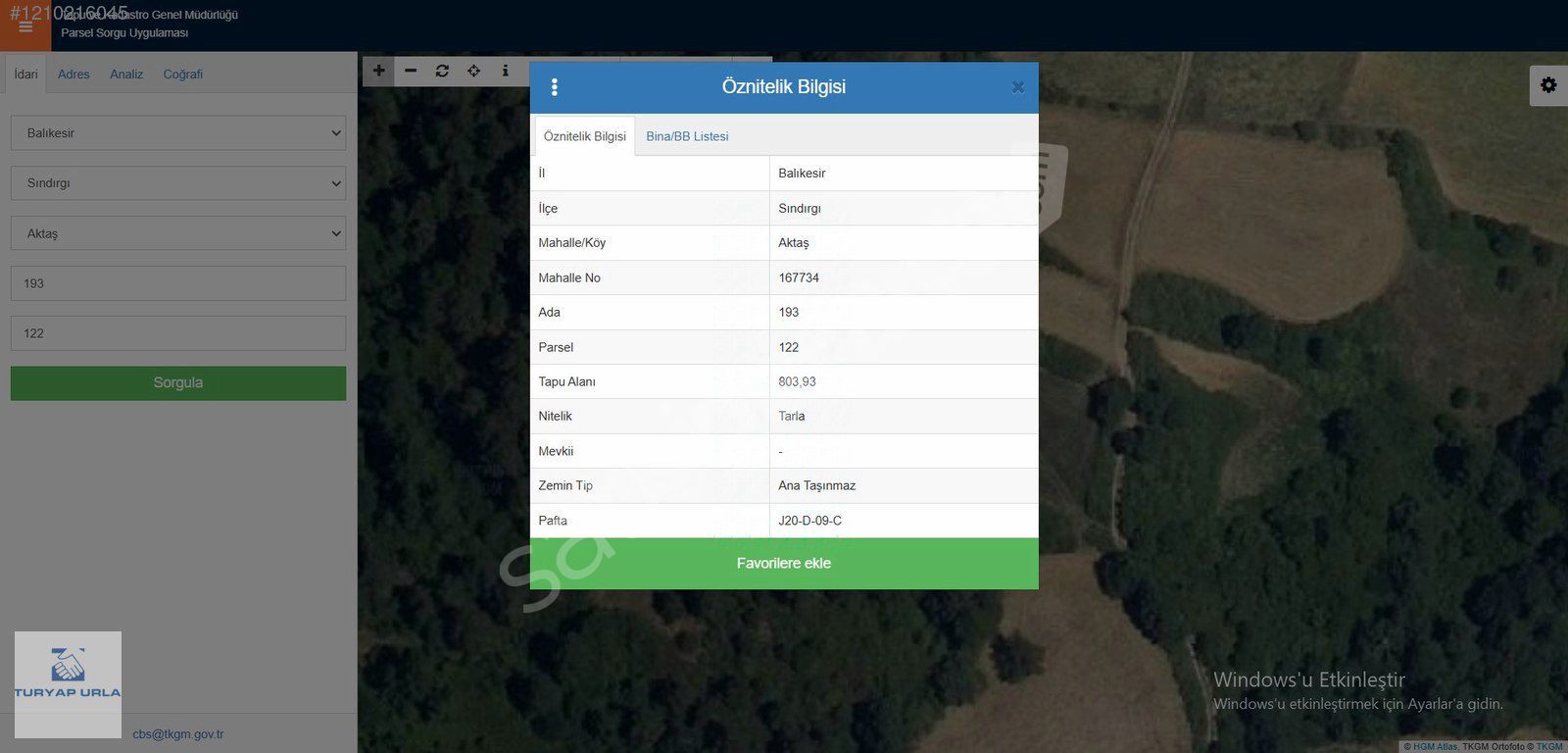Click the Turyap Urla logo thumbnail
The width and height of the screenshot is (1568, 753).
point(68,684)
